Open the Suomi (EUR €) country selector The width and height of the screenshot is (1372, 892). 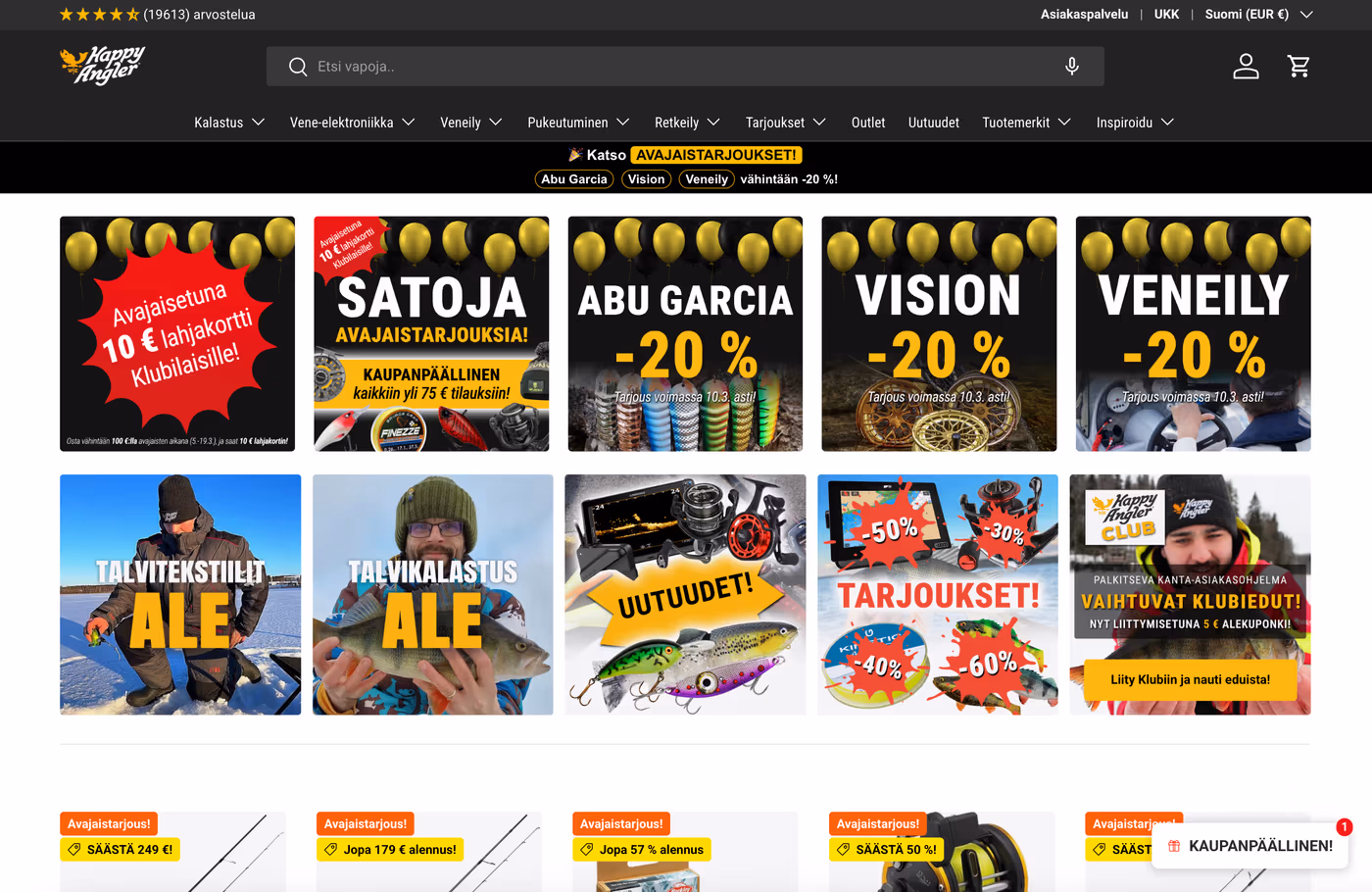tap(1258, 15)
